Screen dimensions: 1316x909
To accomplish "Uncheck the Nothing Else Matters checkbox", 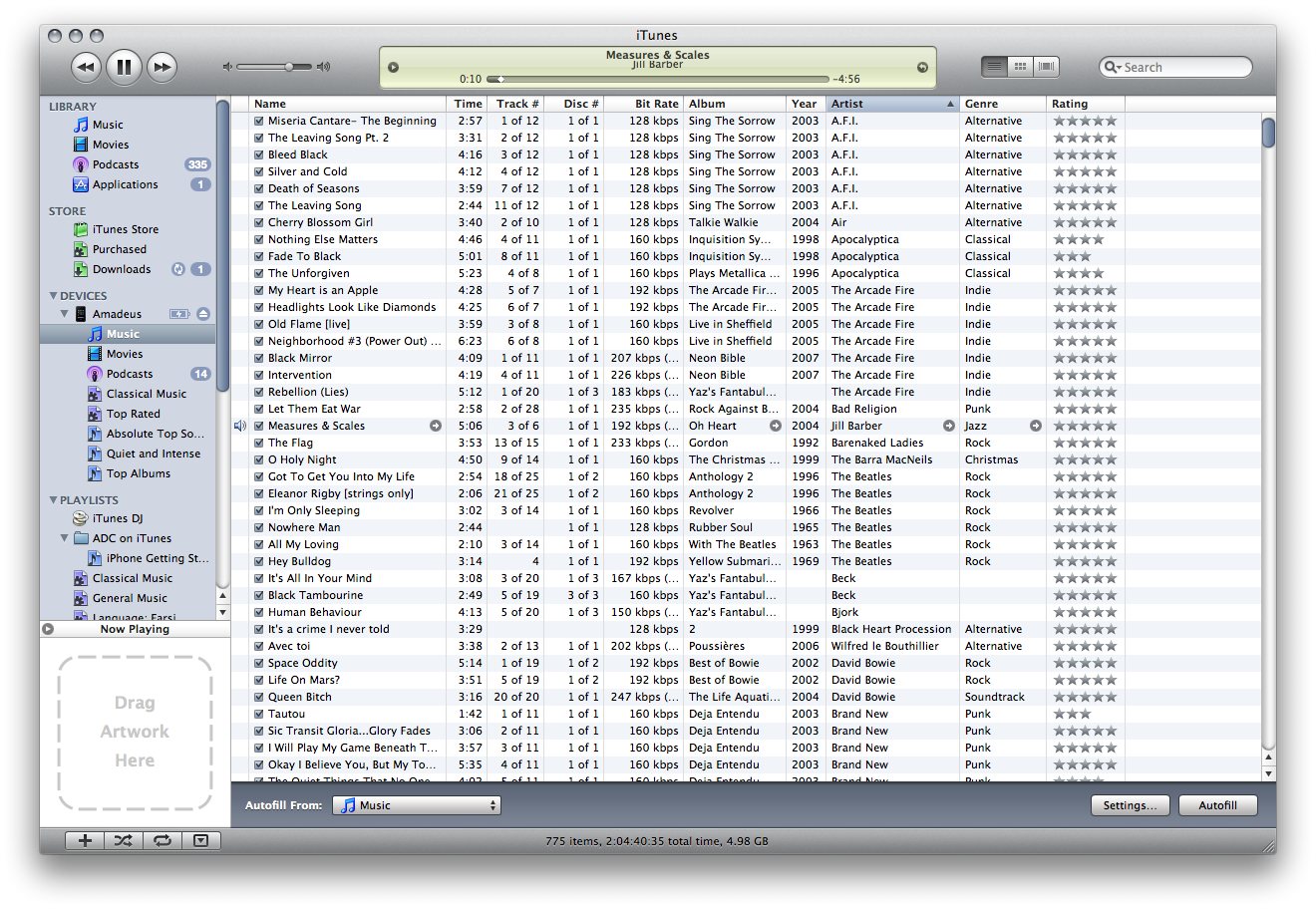I will (x=258, y=239).
